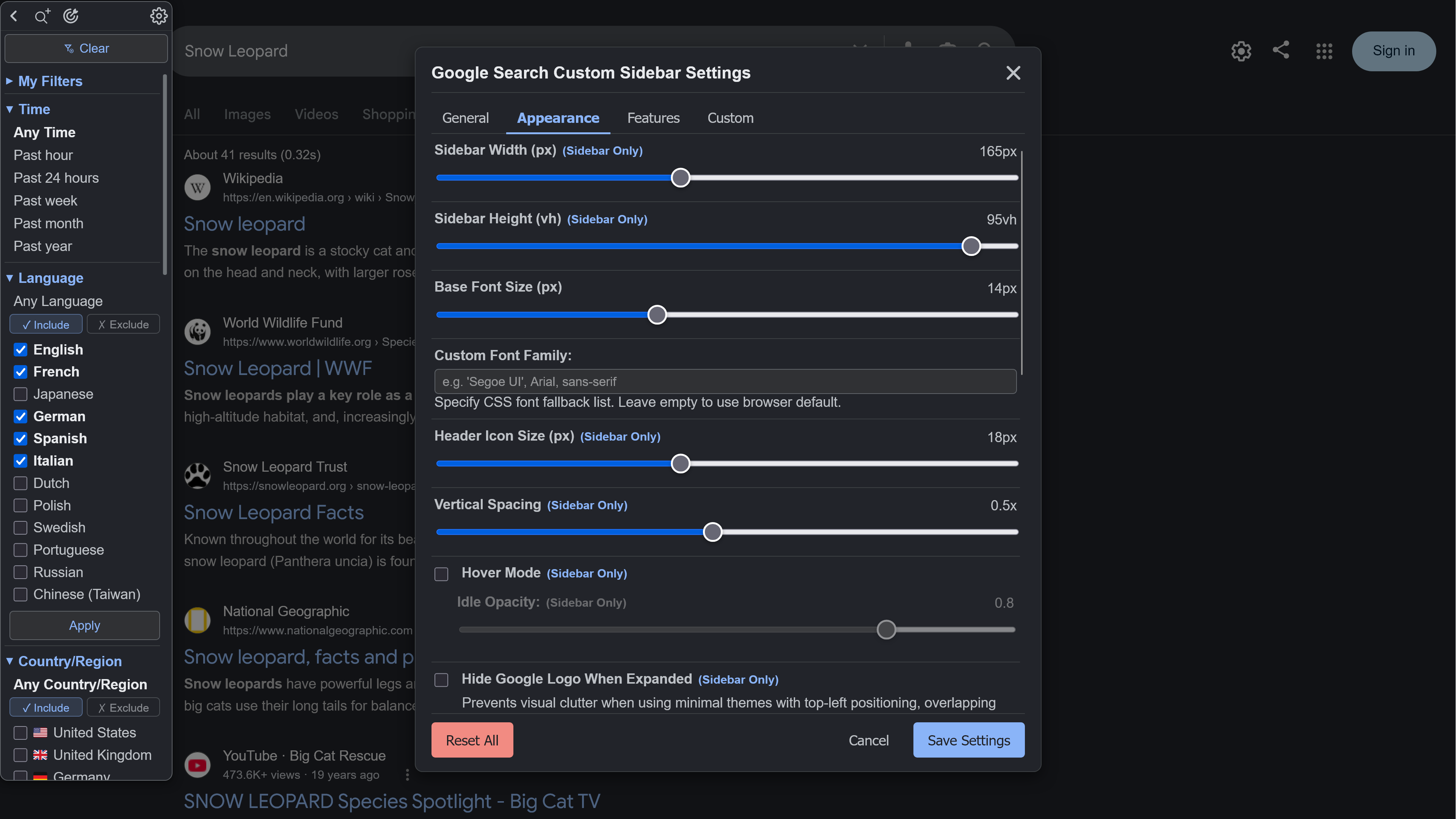Viewport: 1456px width, 819px height.
Task: Check the Japanese language checkbox
Action: [x=20, y=394]
